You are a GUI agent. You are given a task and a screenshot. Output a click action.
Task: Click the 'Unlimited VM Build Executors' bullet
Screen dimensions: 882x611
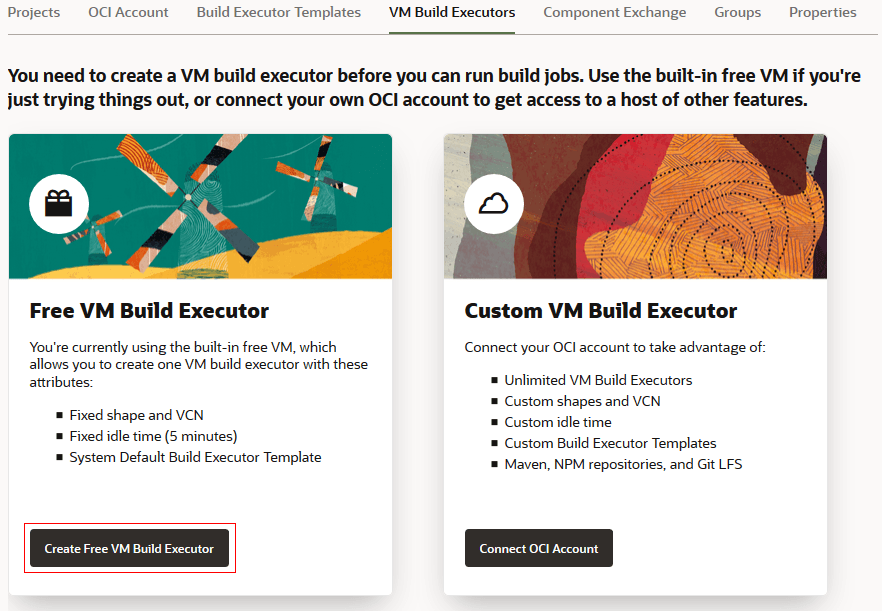coord(598,380)
